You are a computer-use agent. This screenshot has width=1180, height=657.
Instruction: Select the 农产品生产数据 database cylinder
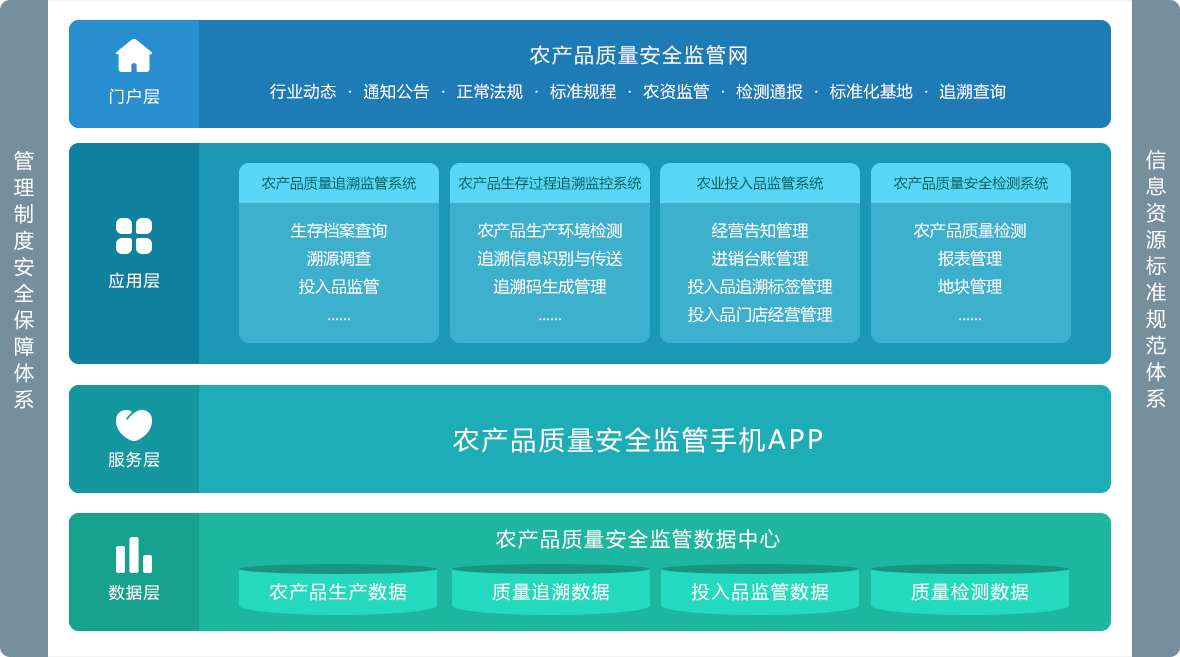tap(338, 589)
